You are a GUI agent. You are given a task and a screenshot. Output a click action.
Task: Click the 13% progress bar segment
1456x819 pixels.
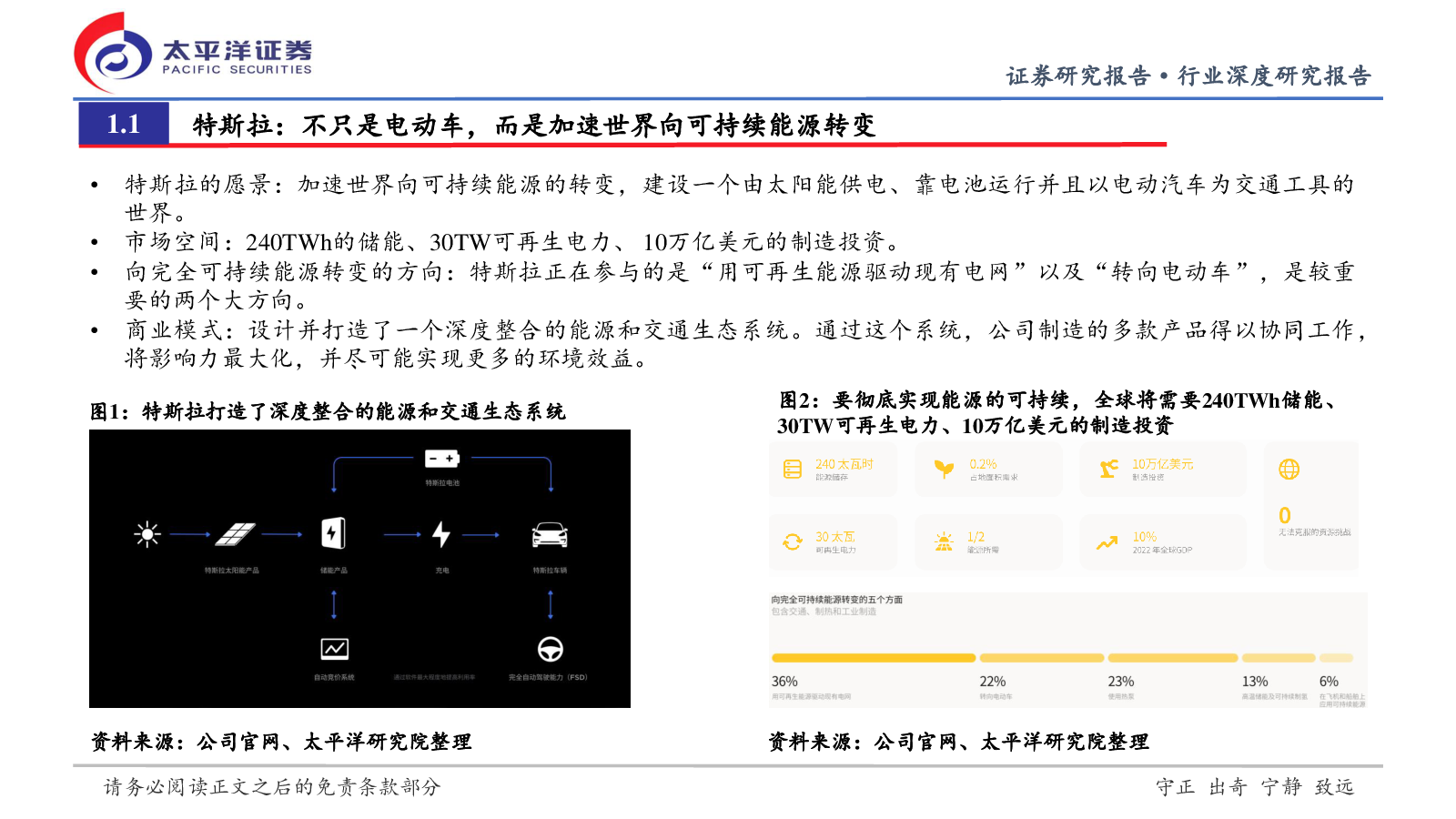[x=1279, y=658]
